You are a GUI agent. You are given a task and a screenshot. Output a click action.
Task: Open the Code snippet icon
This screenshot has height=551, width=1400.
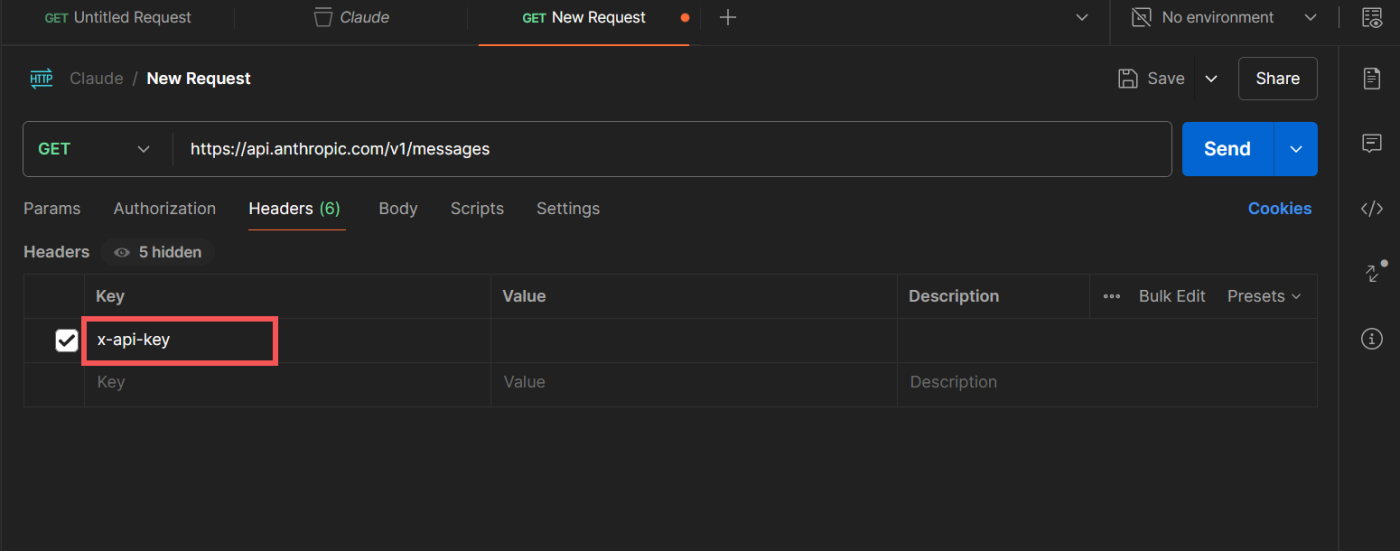(x=1372, y=209)
